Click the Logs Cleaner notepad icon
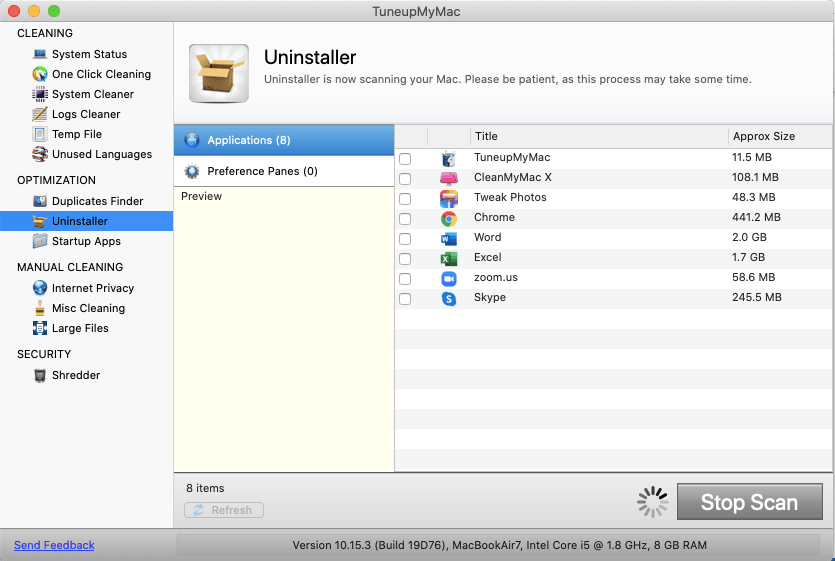 tap(40, 114)
